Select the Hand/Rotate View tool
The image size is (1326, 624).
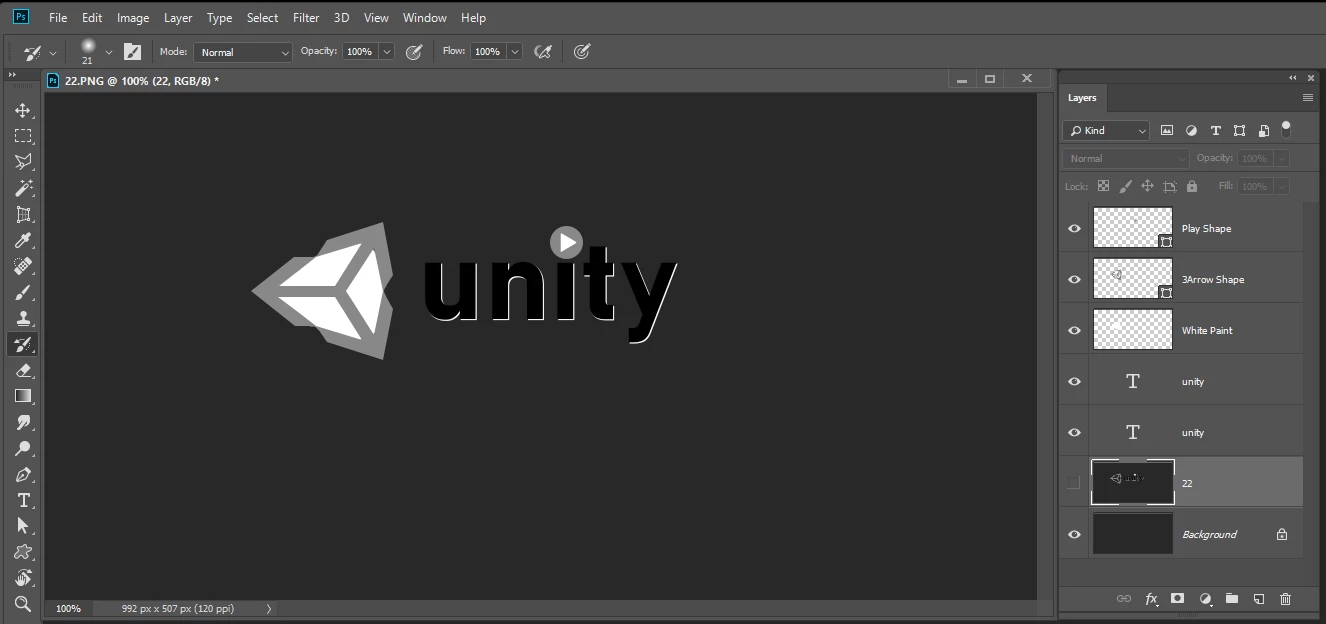[x=23, y=578]
